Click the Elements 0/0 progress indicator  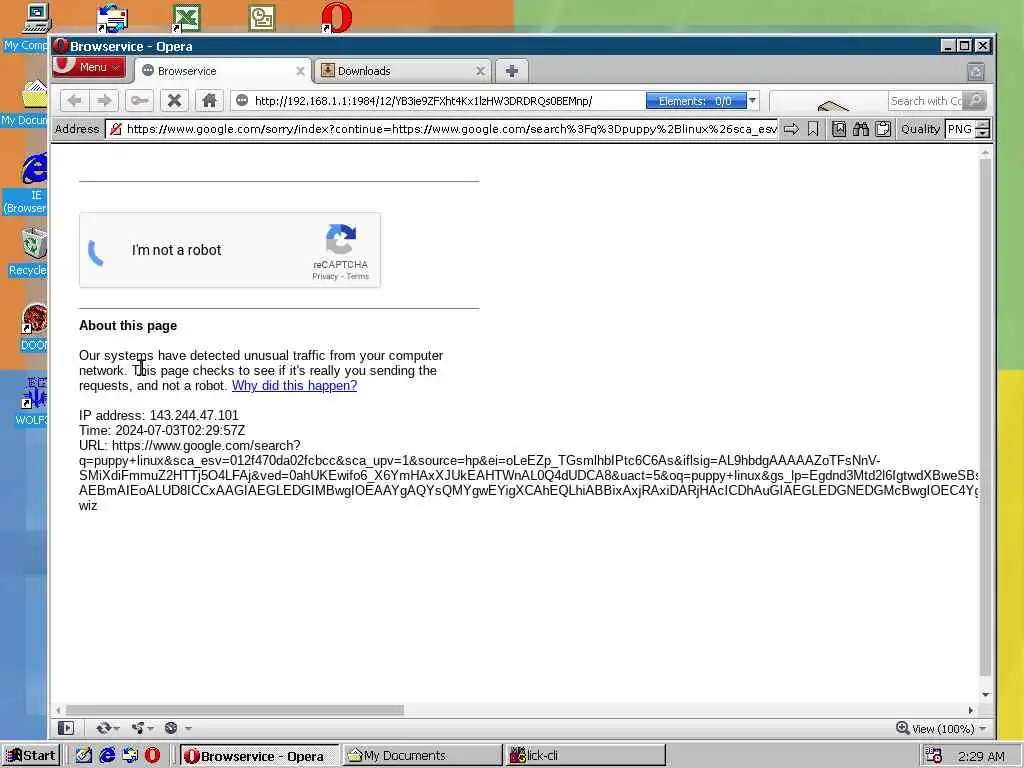click(x=696, y=101)
